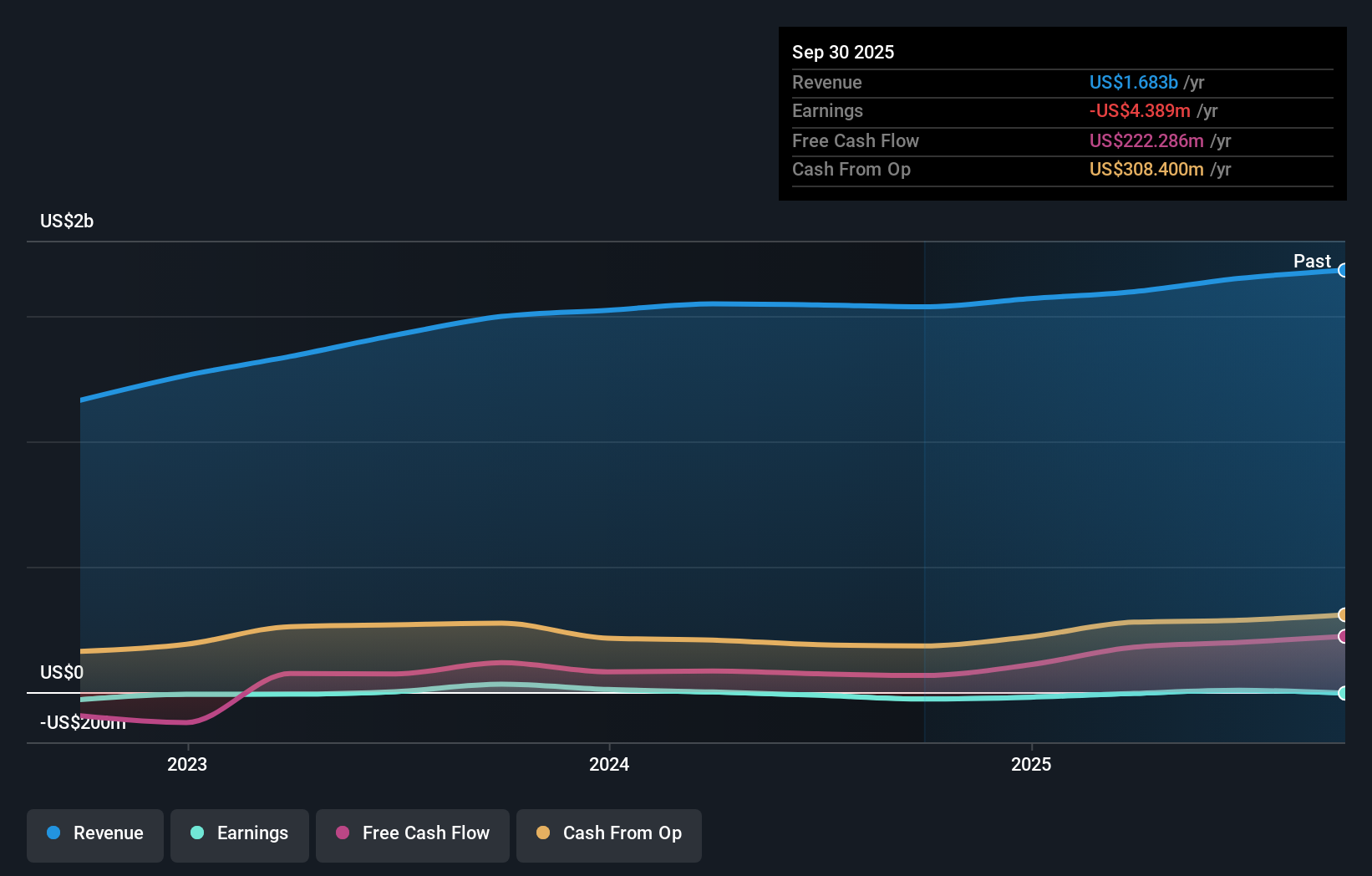
Task: Expand the Sep 30 2025 tooltip details
Action: coord(843,52)
